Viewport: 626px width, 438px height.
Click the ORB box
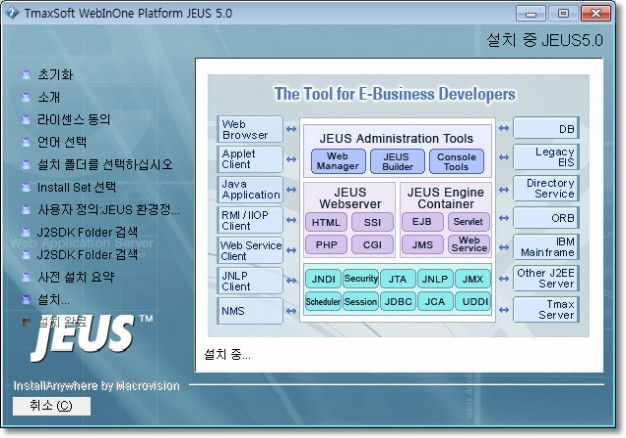coord(546,218)
